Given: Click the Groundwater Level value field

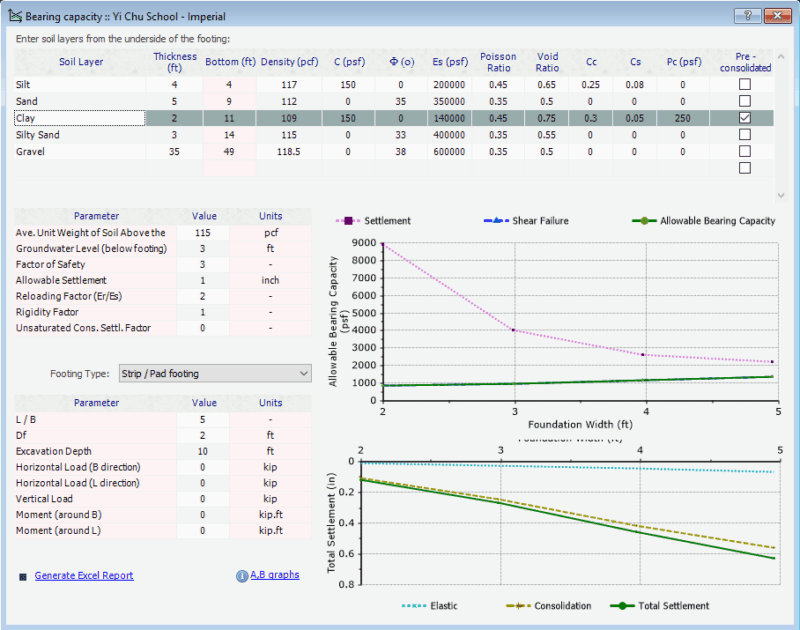Looking at the screenshot, I should (x=203, y=248).
